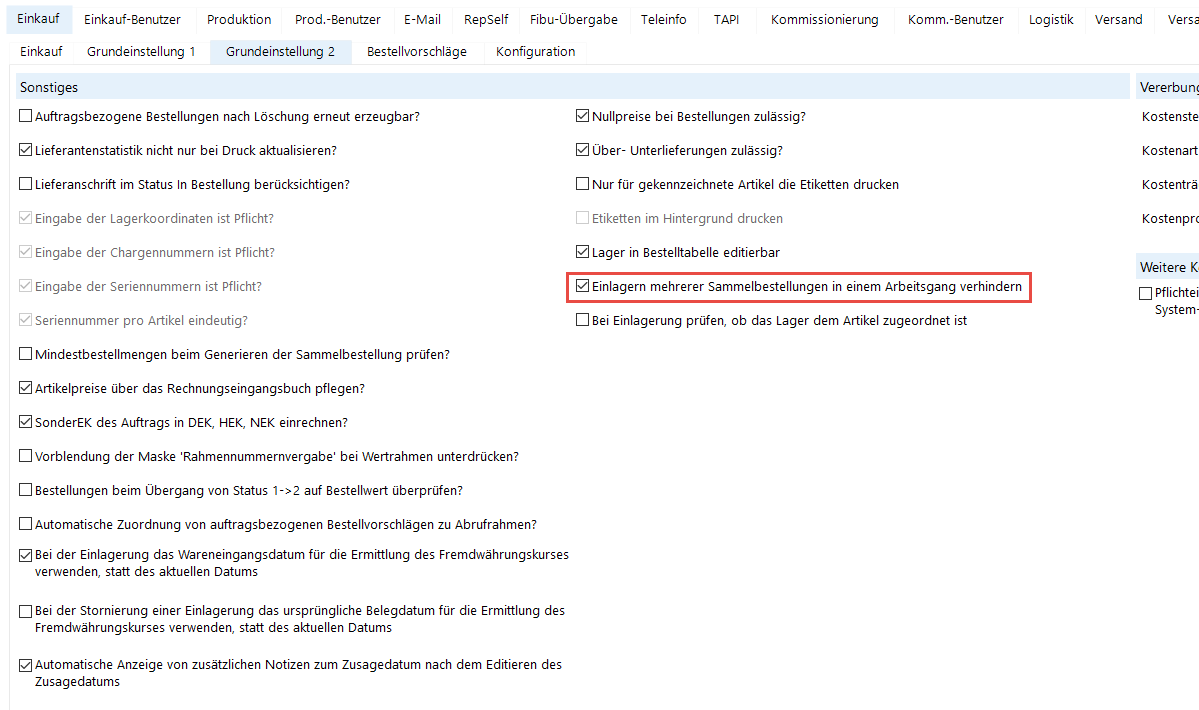Switch to the Teleinfo tab
This screenshot has height=710, width=1199.
point(663,19)
